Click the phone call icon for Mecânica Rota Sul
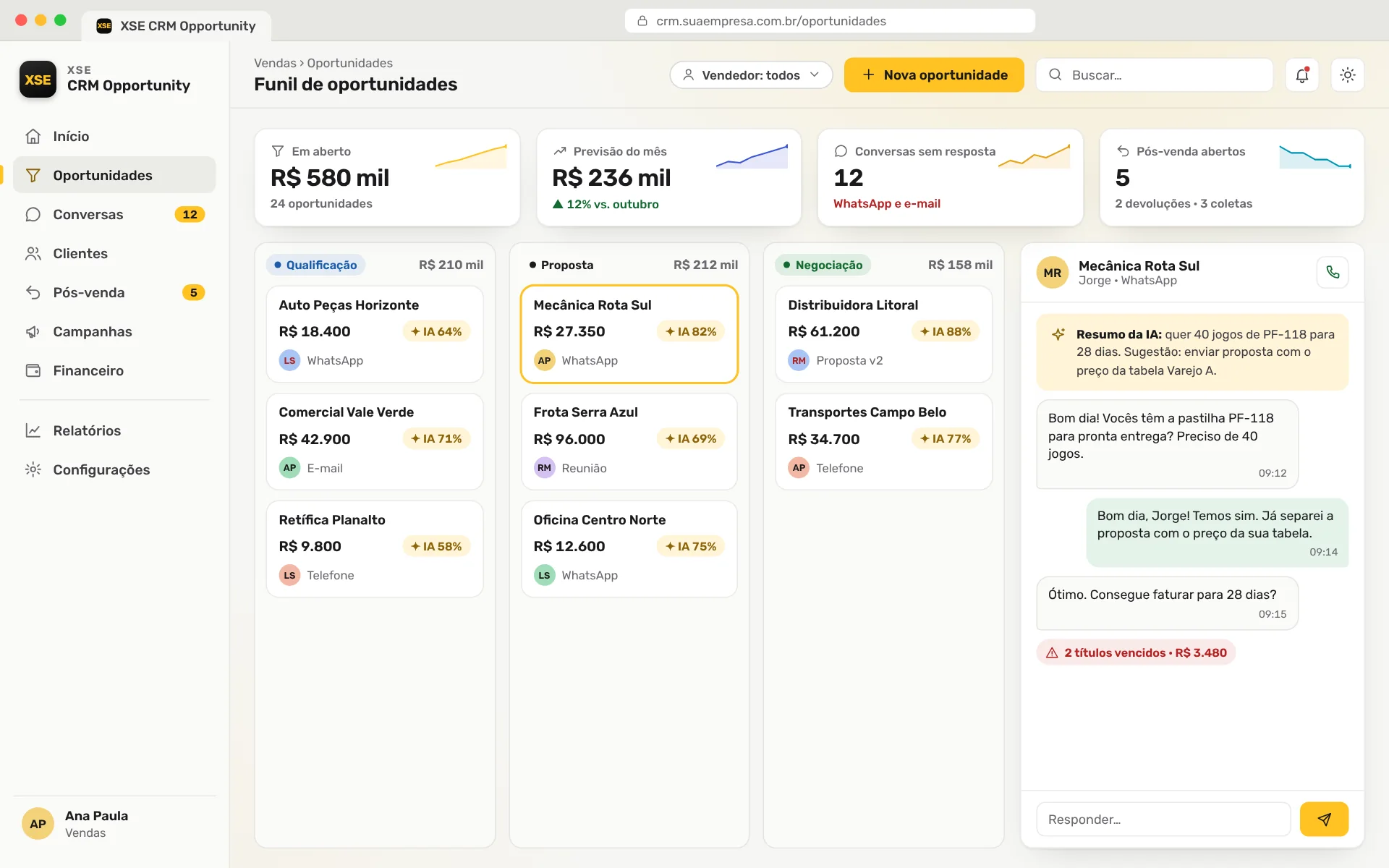Viewport: 1389px width, 868px height. pos(1333,273)
